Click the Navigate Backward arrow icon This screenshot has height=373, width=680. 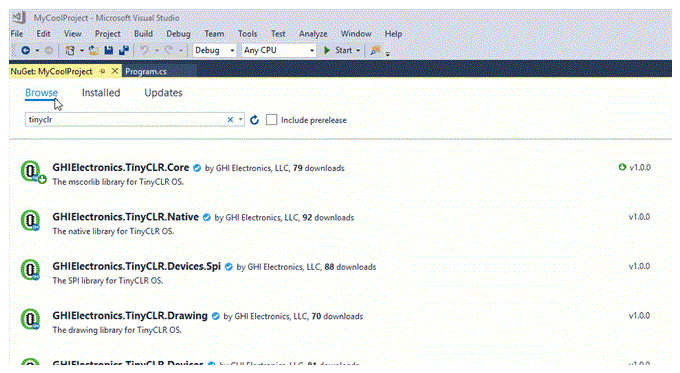click(x=26, y=50)
